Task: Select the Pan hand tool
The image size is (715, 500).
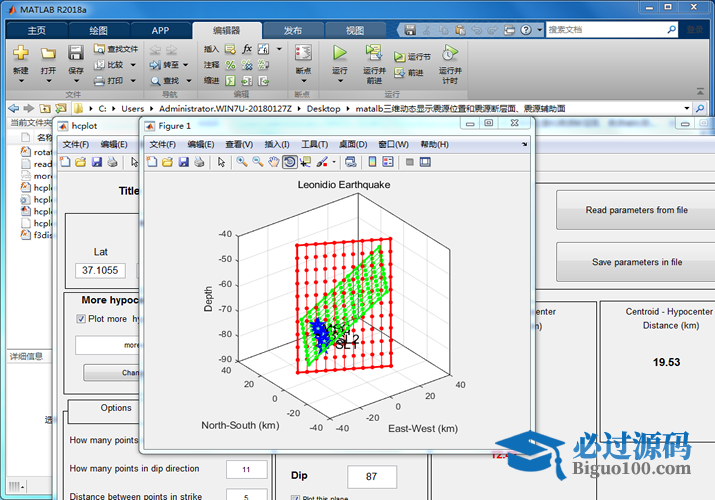Action: pos(273,162)
